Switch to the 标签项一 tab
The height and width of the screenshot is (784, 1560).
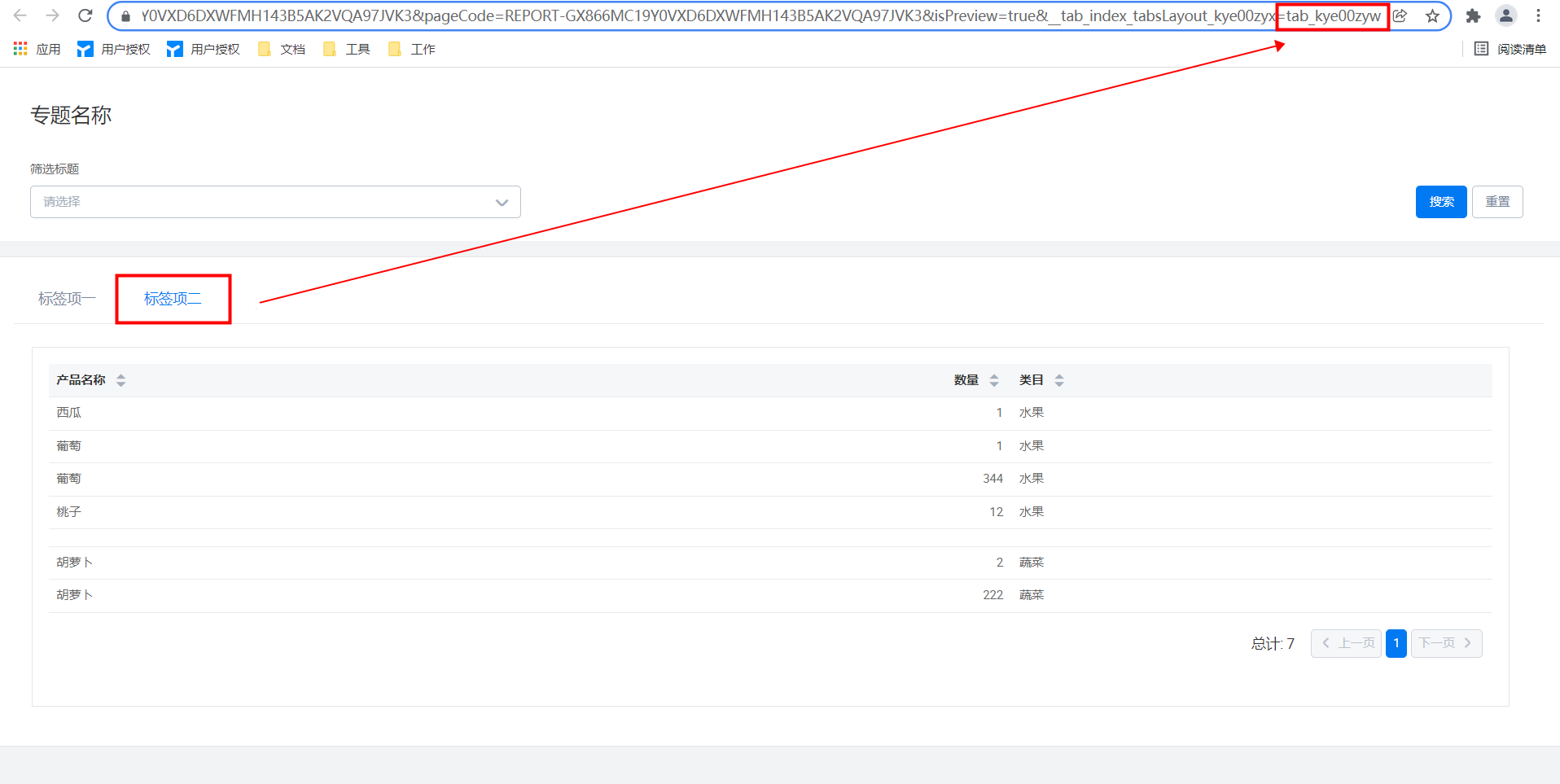[x=67, y=299]
